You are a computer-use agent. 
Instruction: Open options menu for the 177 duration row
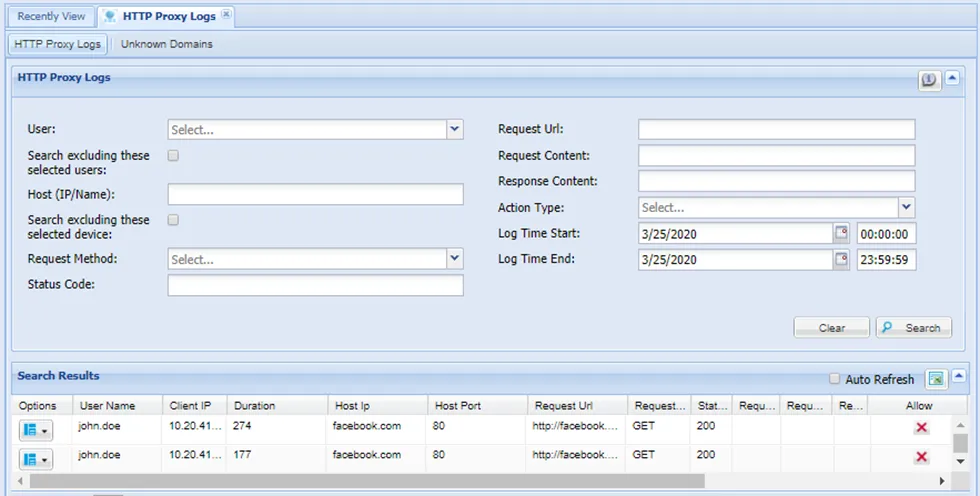coord(36,460)
